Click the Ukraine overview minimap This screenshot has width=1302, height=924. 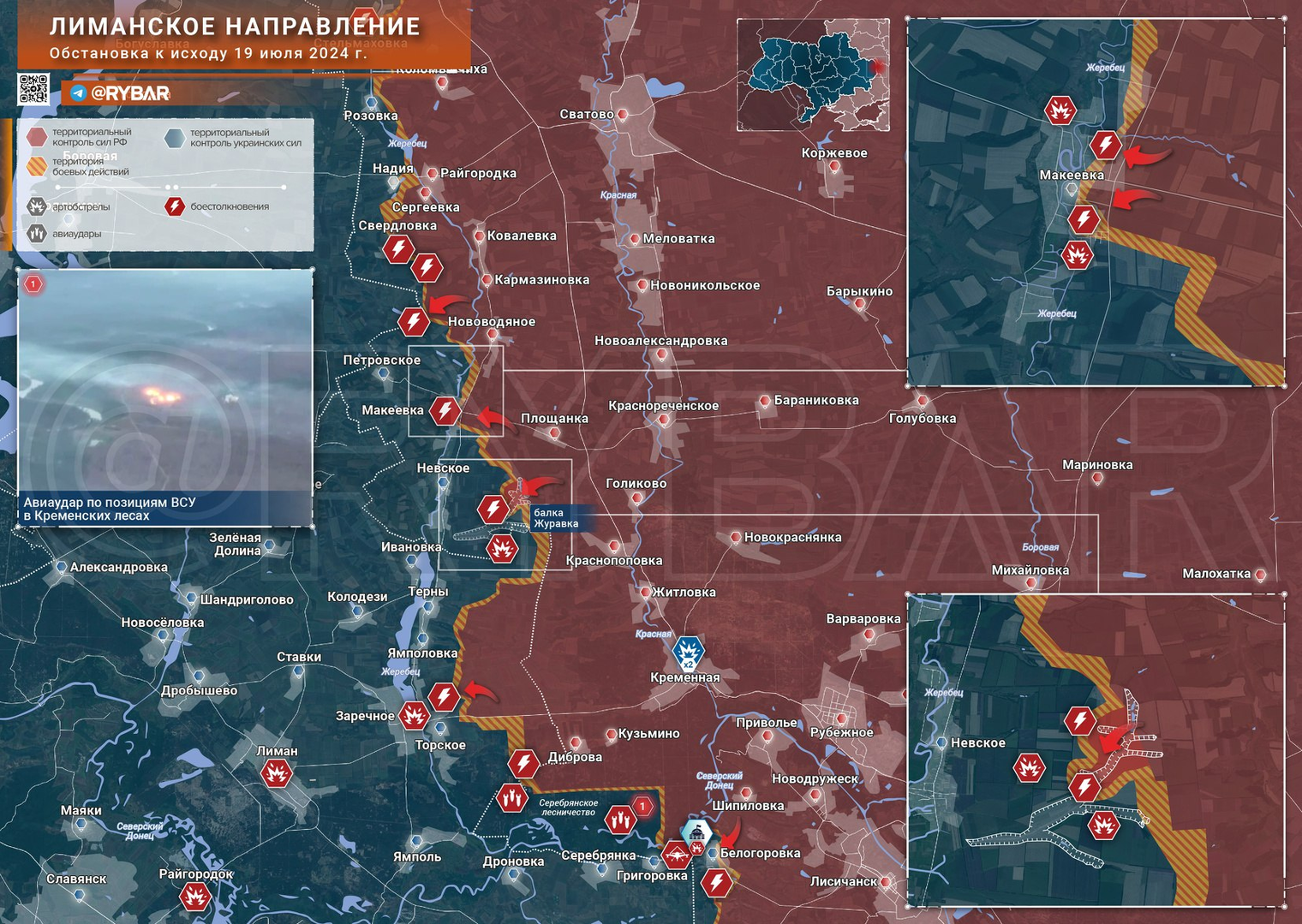pyautogui.click(x=813, y=75)
